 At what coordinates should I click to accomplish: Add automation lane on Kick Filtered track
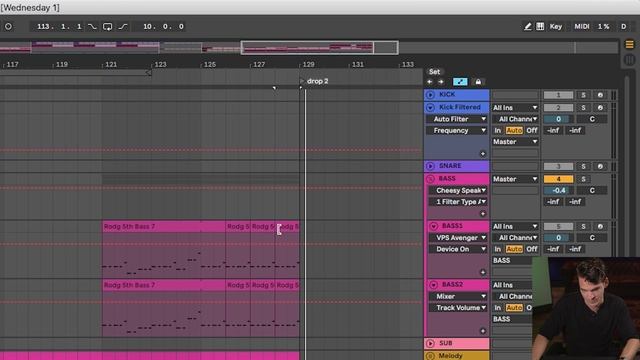point(483,154)
